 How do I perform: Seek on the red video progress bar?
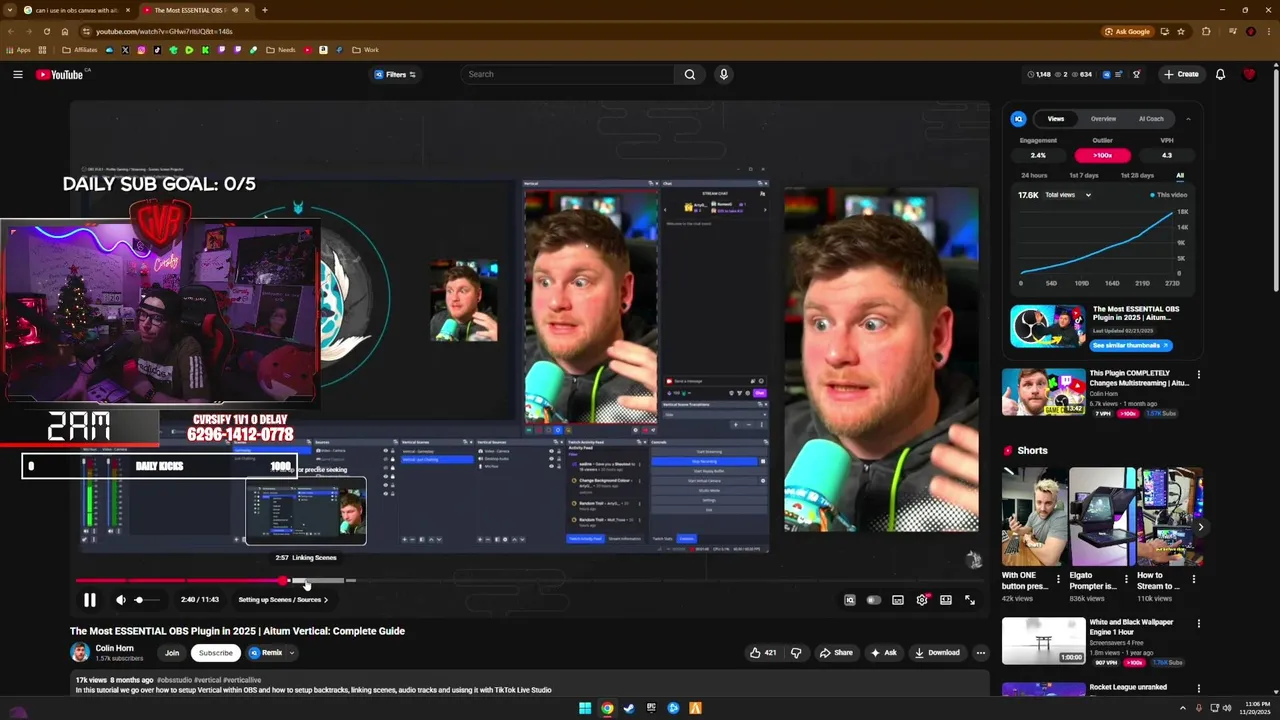pyautogui.click(x=180, y=580)
